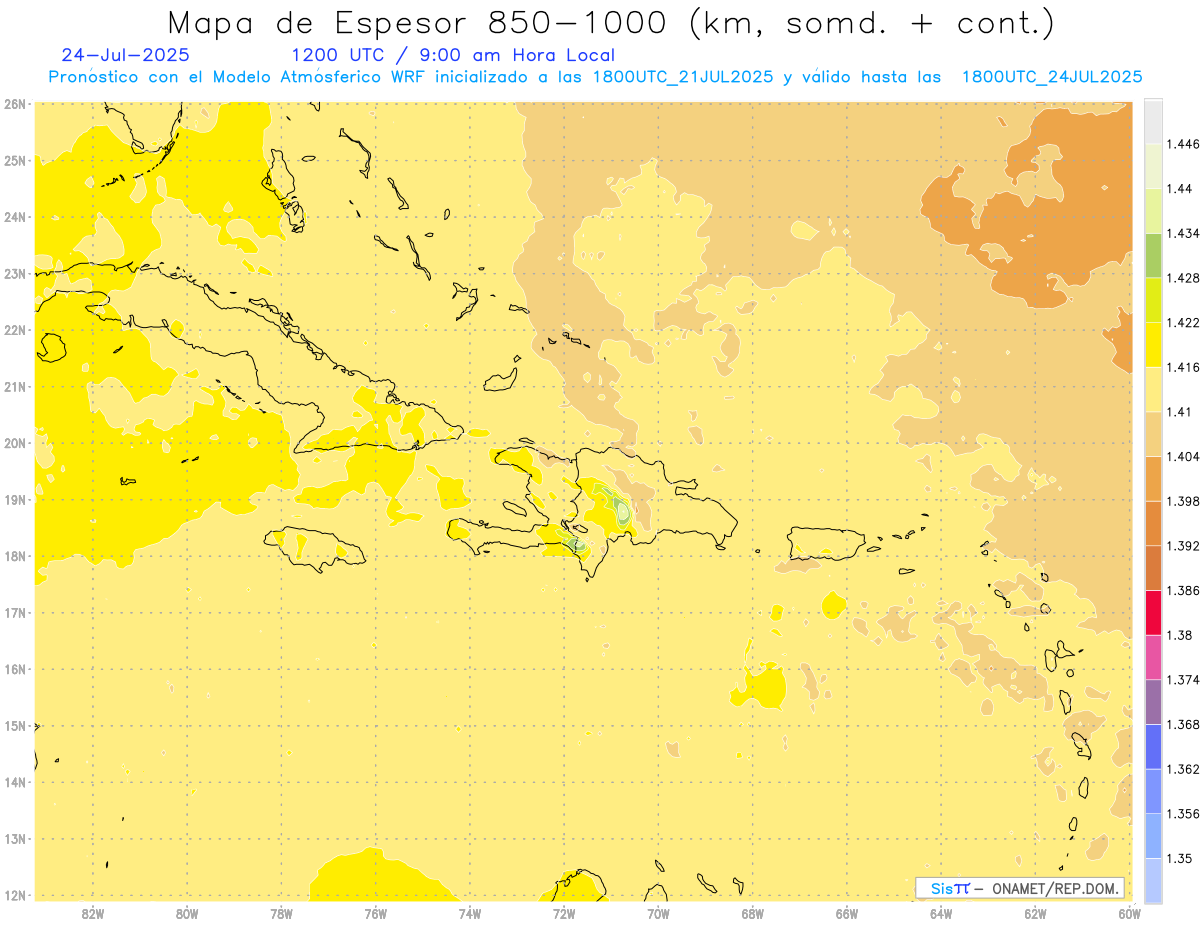The width and height of the screenshot is (1200, 927).
Task: Click the 26N latitude label
Action: (x=14, y=104)
